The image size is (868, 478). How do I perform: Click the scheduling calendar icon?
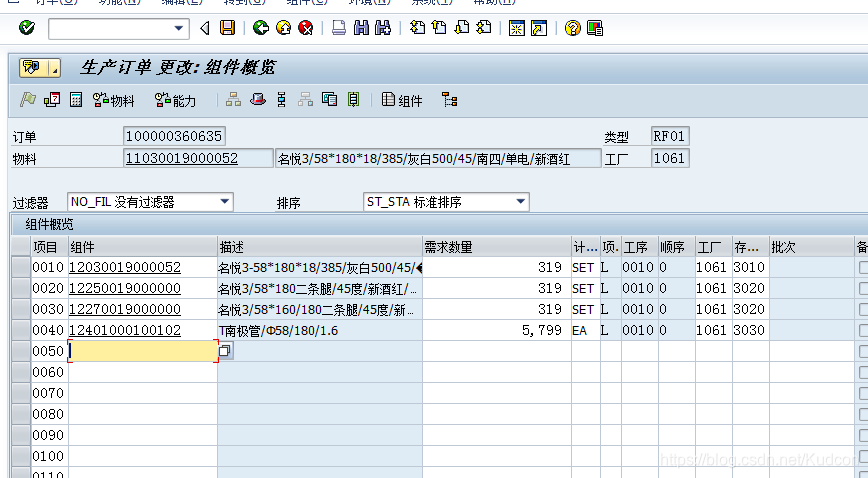pyautogui.click(x=52, y=100)
